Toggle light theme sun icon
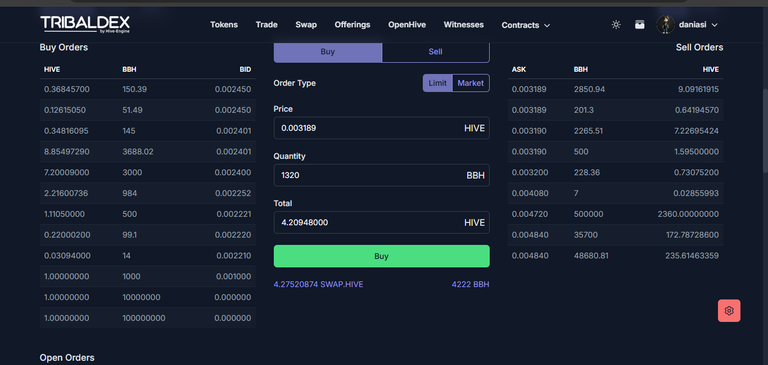This screenshot has width=768, height=365. tap(616, 24)
